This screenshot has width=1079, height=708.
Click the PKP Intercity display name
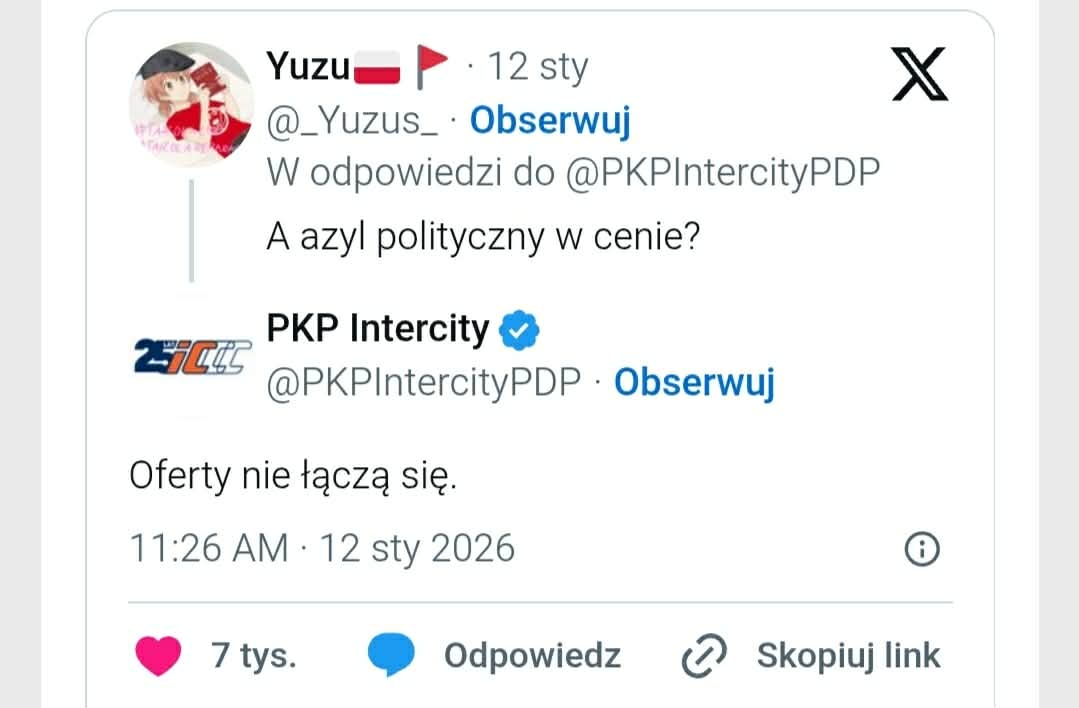click(378, 328)
